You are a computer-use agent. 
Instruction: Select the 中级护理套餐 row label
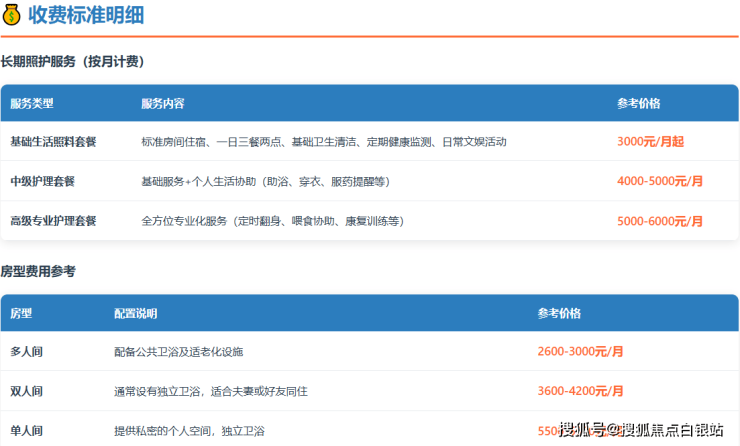pos(42,181)
